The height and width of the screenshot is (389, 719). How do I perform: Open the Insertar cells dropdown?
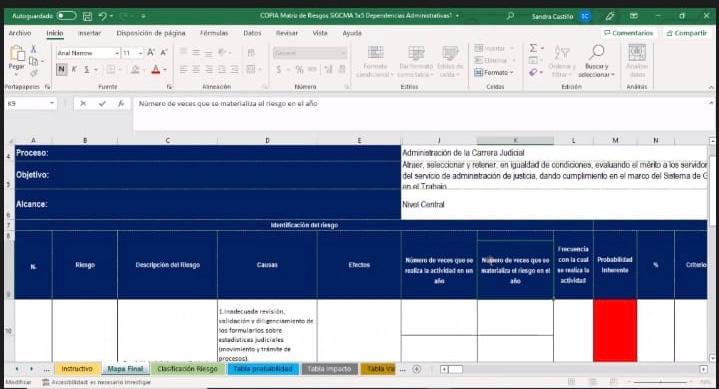[x=494, y=48]
